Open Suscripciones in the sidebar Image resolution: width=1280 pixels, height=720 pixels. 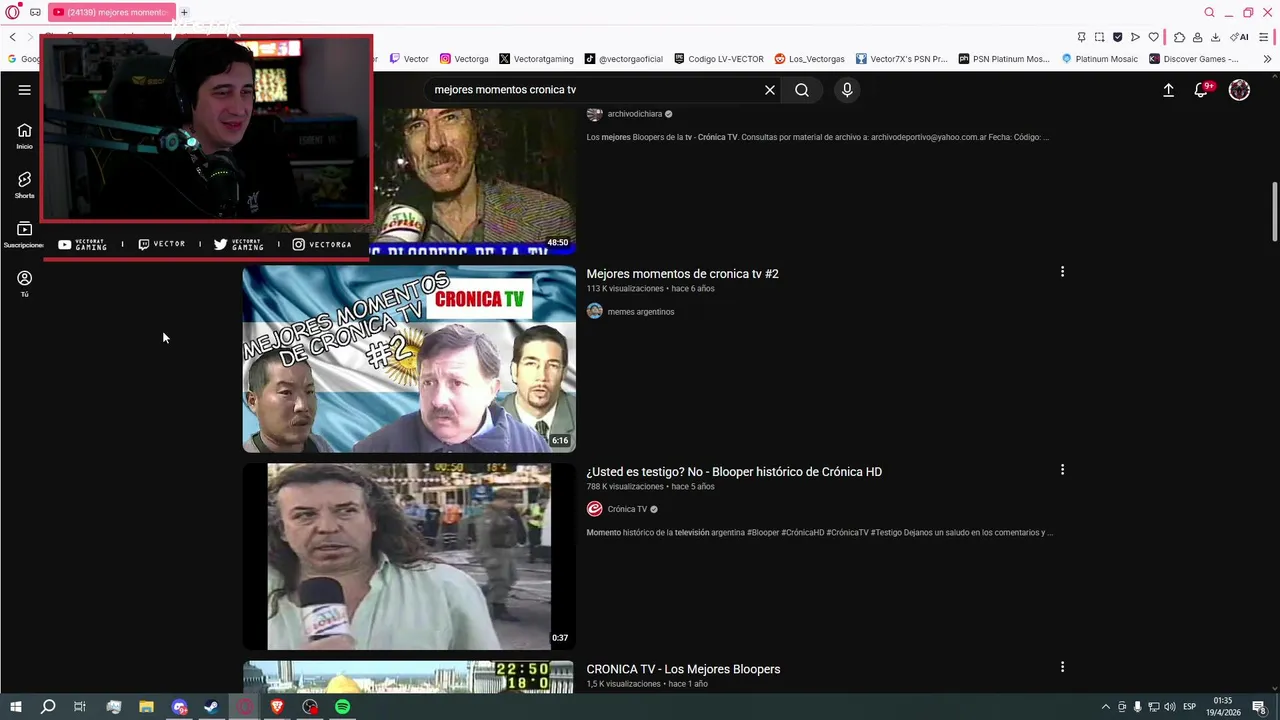point(24,234)
